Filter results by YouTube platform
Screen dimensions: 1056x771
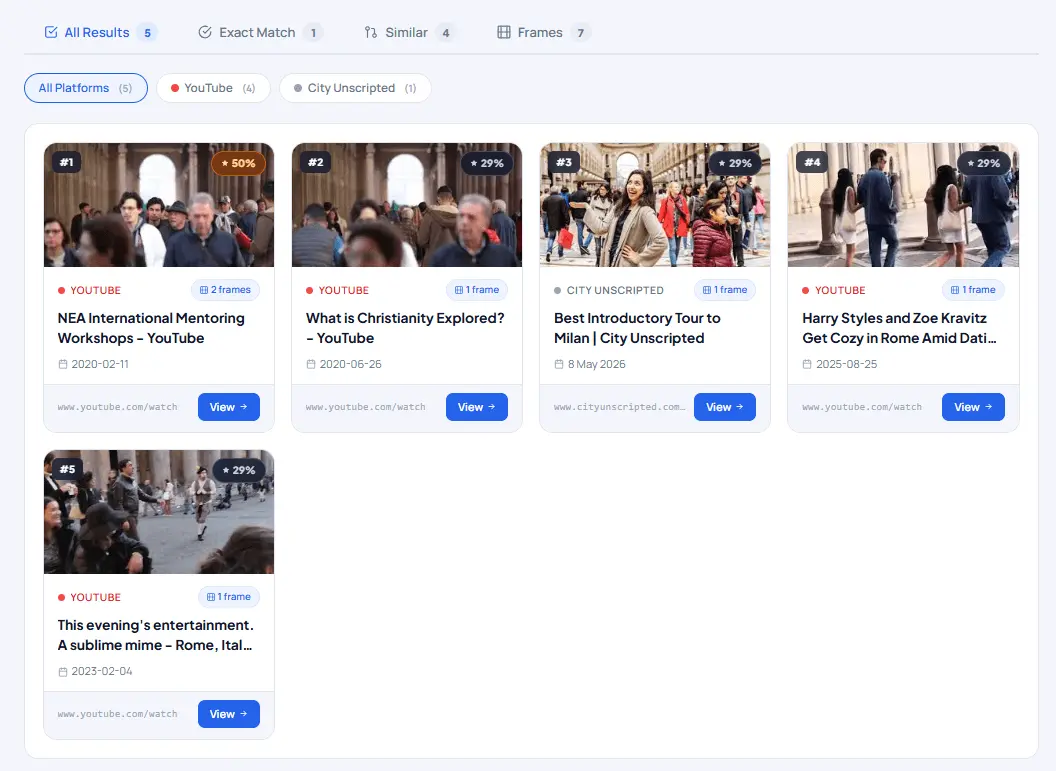[x=213, y=88]
